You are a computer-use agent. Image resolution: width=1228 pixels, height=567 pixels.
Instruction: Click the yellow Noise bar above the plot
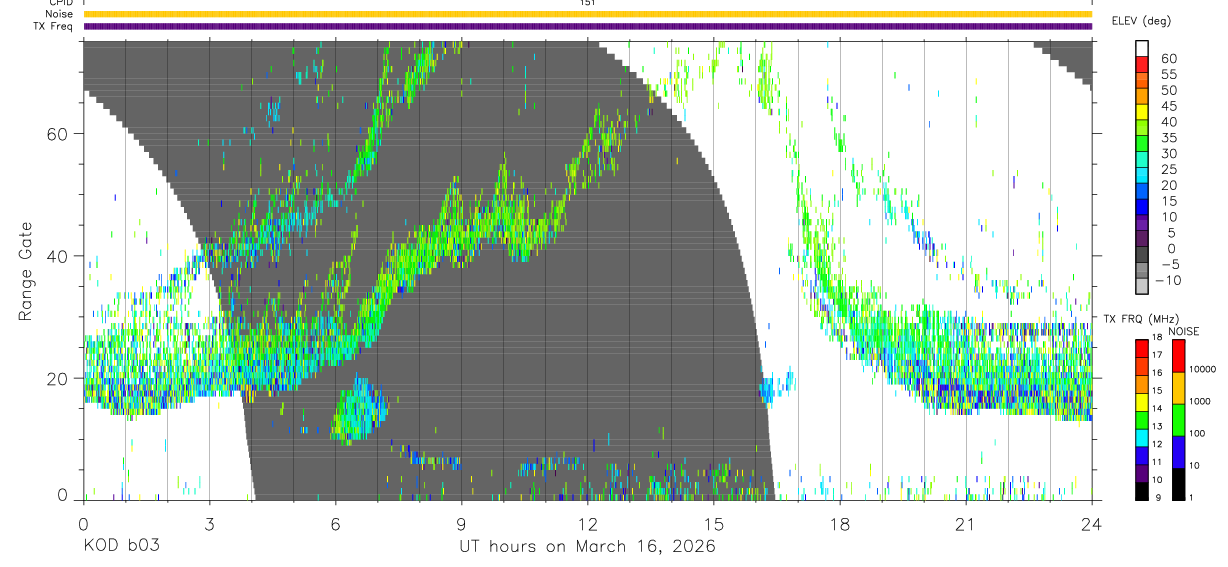[588, 14]
